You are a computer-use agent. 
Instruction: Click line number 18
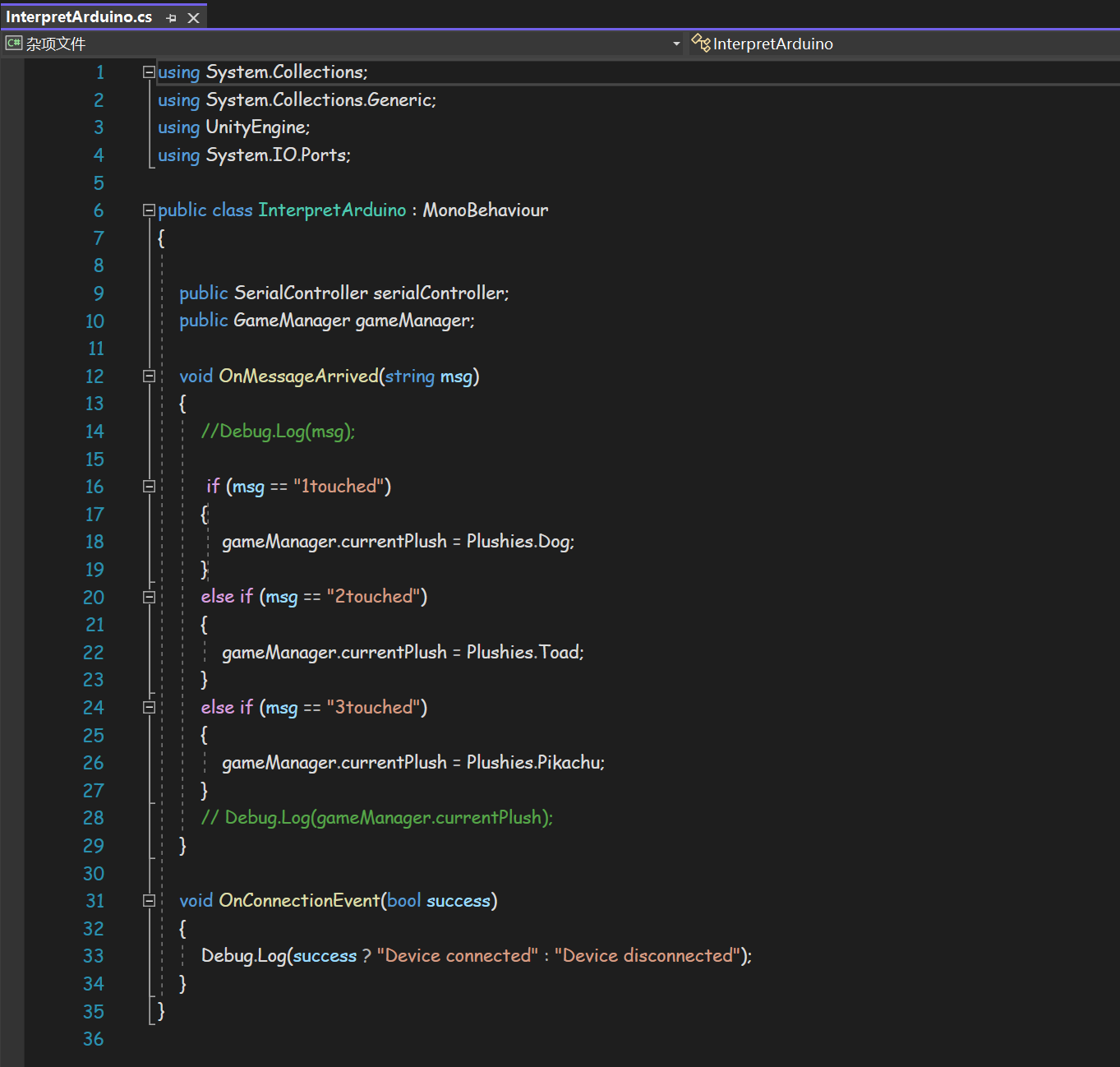click(94, 542)
